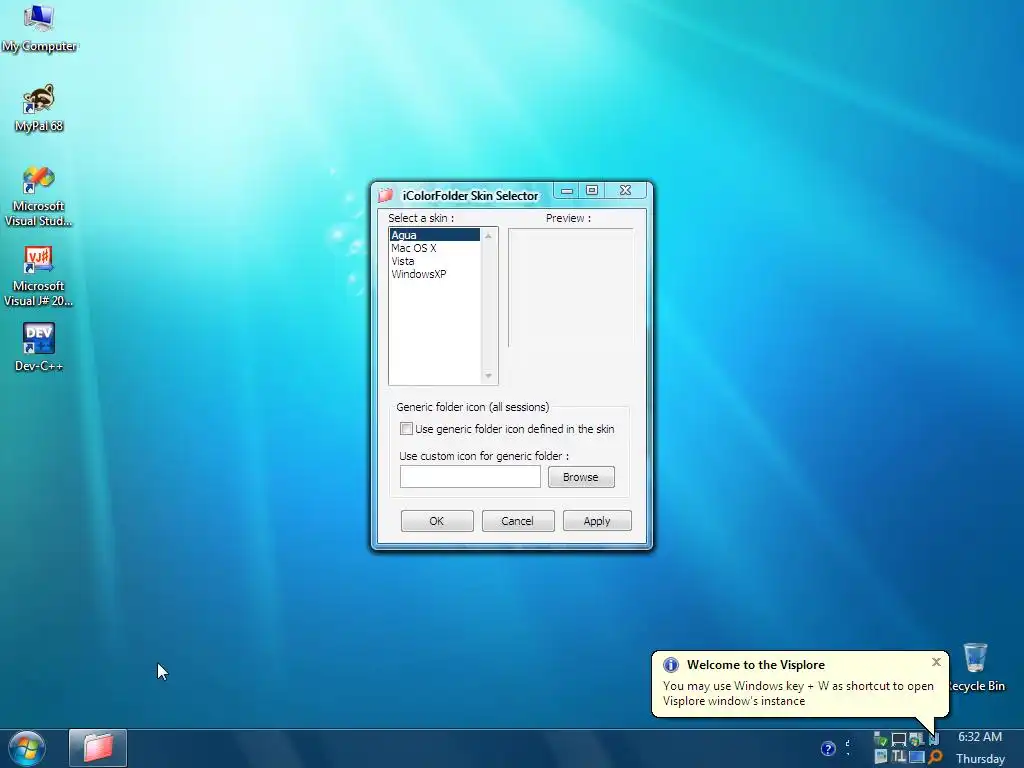Click the info icon in Visplore balloon
This screenshot has width=1024, height=768.
pyautogui.click(x=671, y=665)
